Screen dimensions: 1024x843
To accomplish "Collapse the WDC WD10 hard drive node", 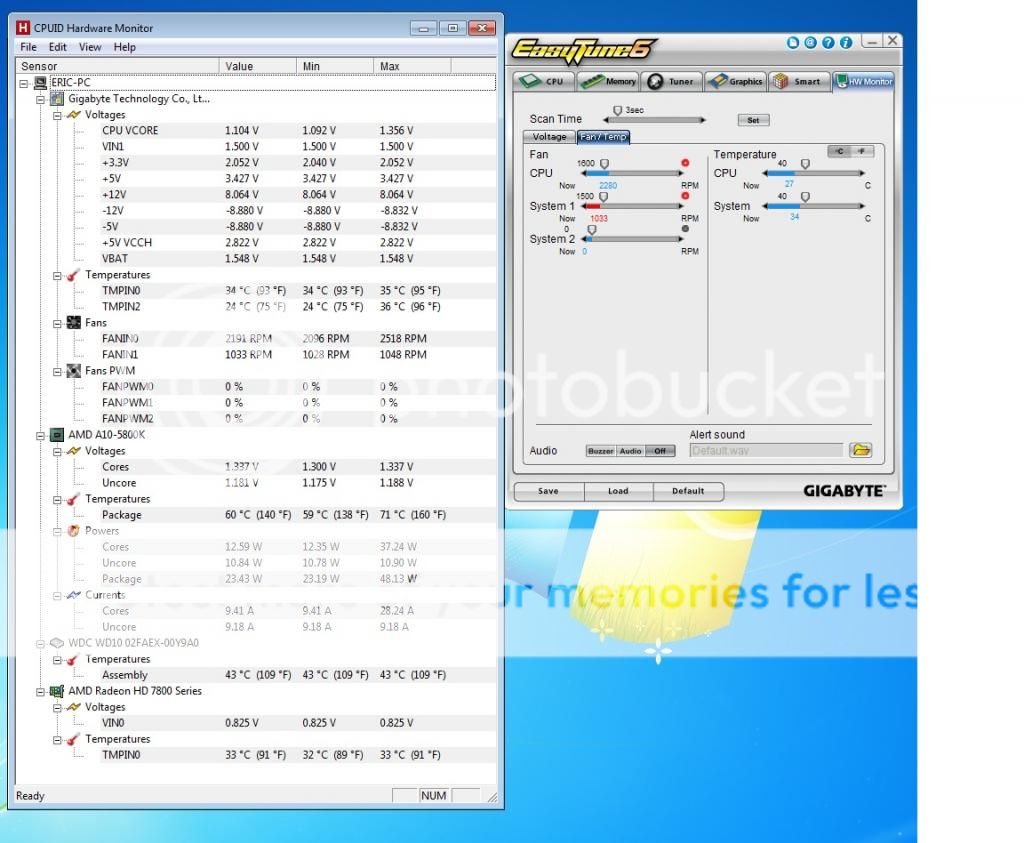I will 40,644.
